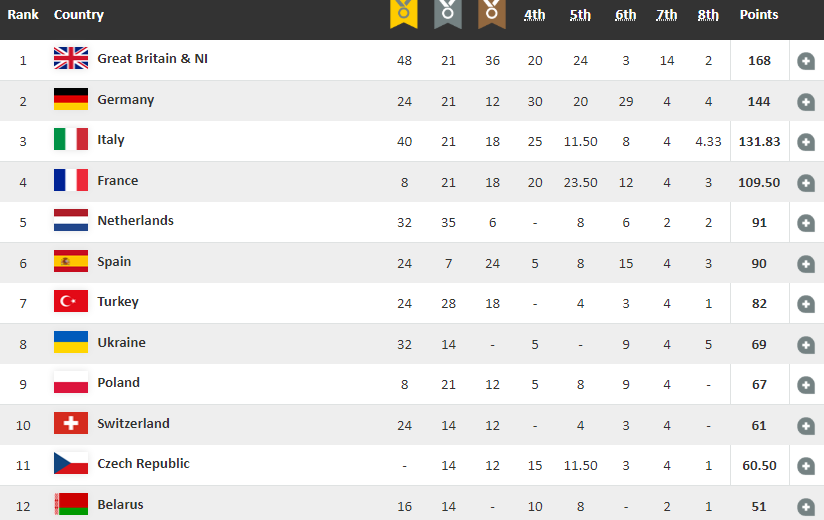Sort by the 4th place column
This screenshot has width=824, height=520.
tap(535, 15)
